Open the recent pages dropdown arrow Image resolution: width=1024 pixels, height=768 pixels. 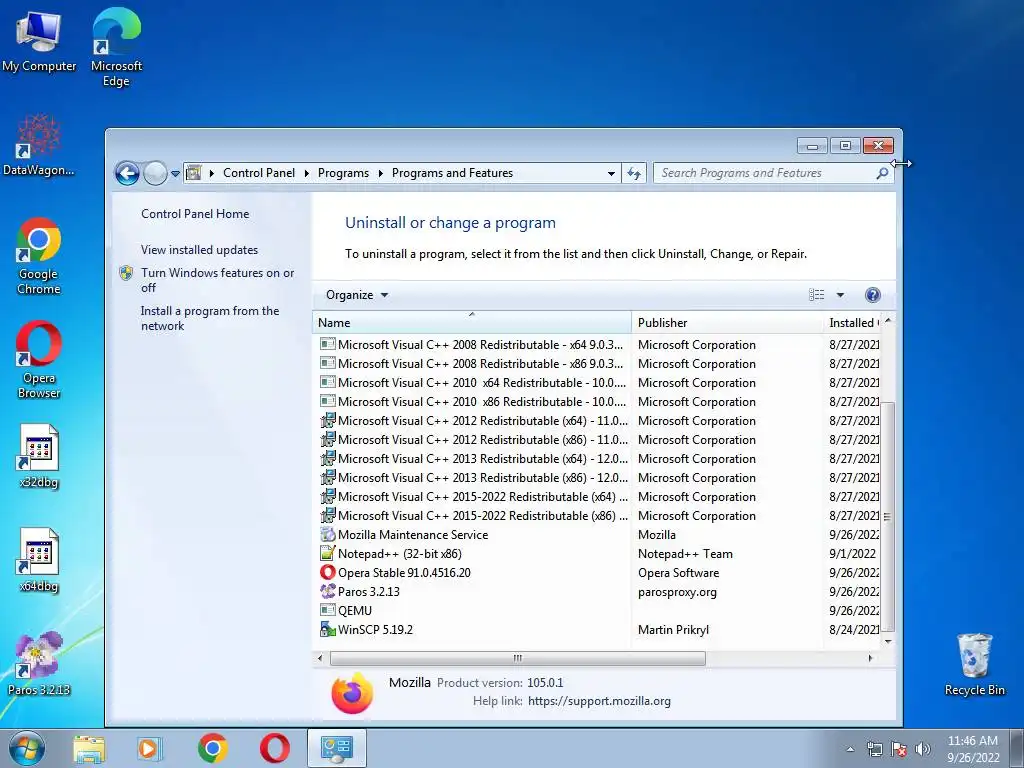tap(175, 174)
